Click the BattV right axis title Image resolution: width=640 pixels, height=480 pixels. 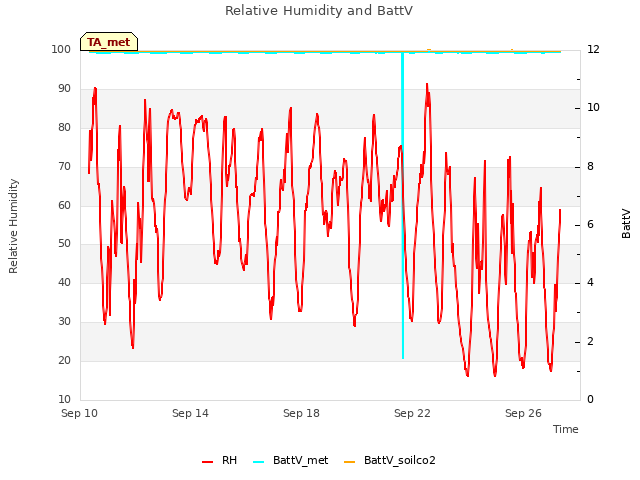(x=626, y=224)
